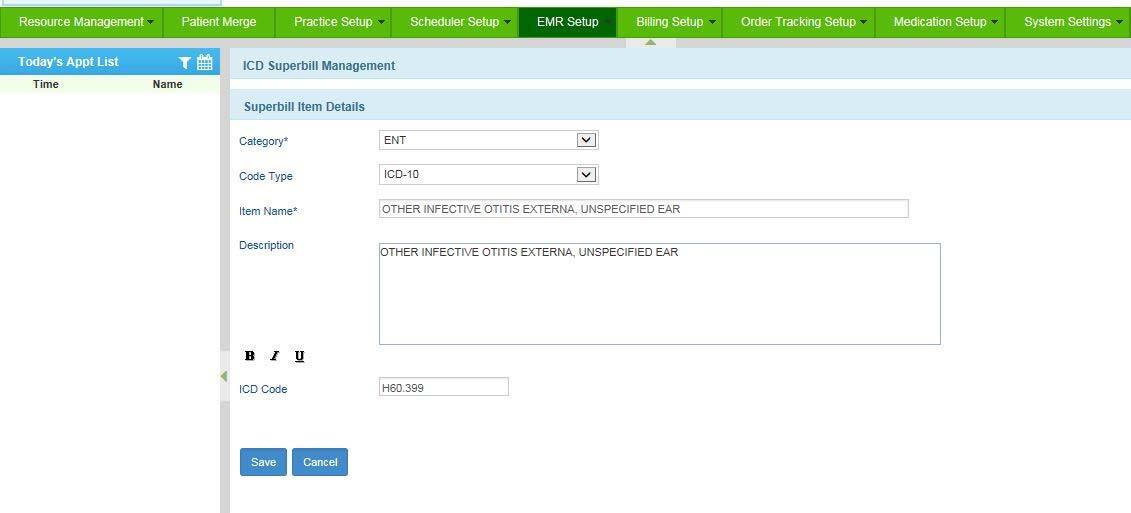Toggle underline formatting for Description

(299, 356)
